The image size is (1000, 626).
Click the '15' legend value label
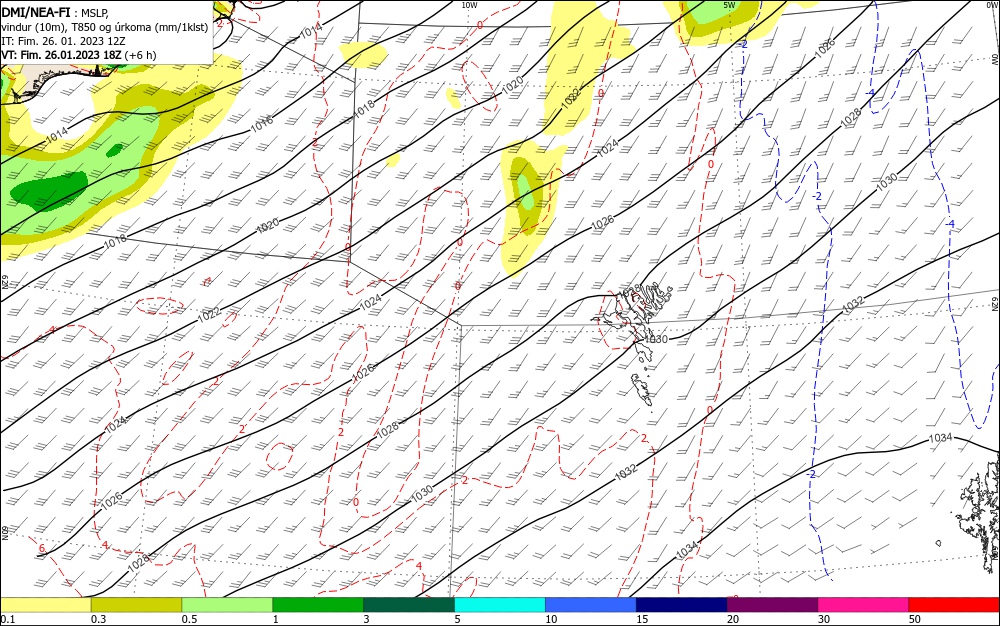coord(642,619)
